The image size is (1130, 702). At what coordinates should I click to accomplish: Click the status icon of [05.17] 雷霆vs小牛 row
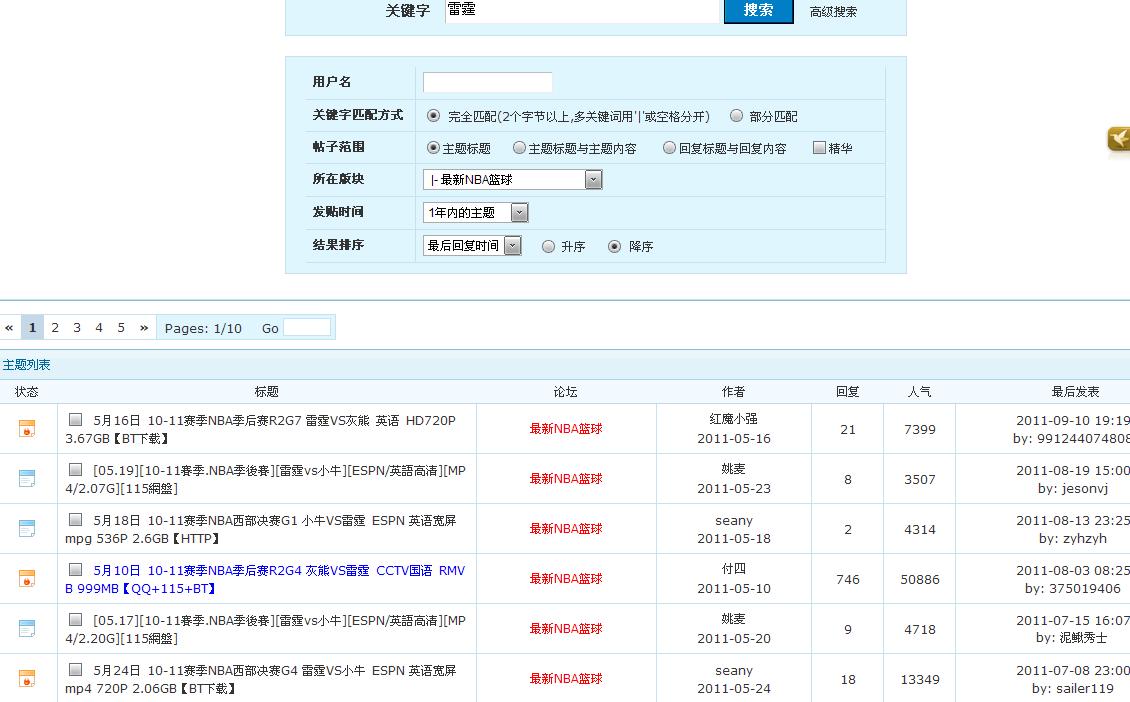point(27,628)
